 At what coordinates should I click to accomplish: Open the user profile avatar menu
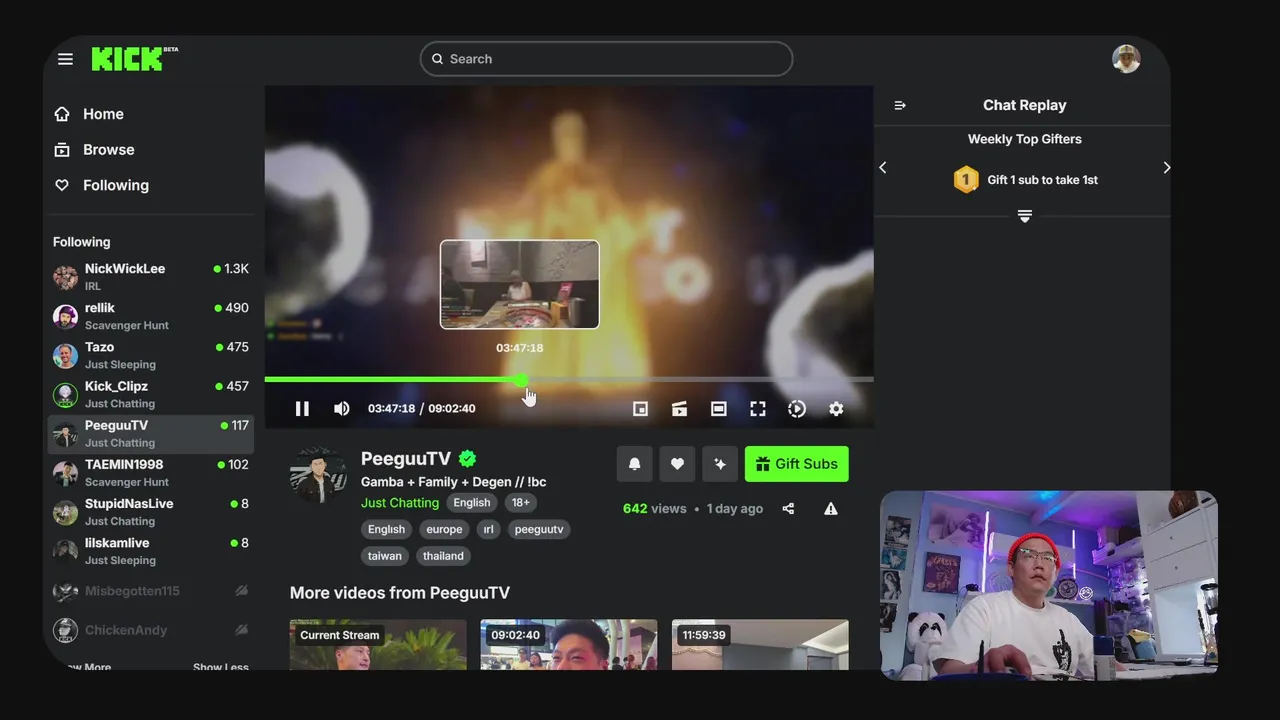click(1126, 59)
